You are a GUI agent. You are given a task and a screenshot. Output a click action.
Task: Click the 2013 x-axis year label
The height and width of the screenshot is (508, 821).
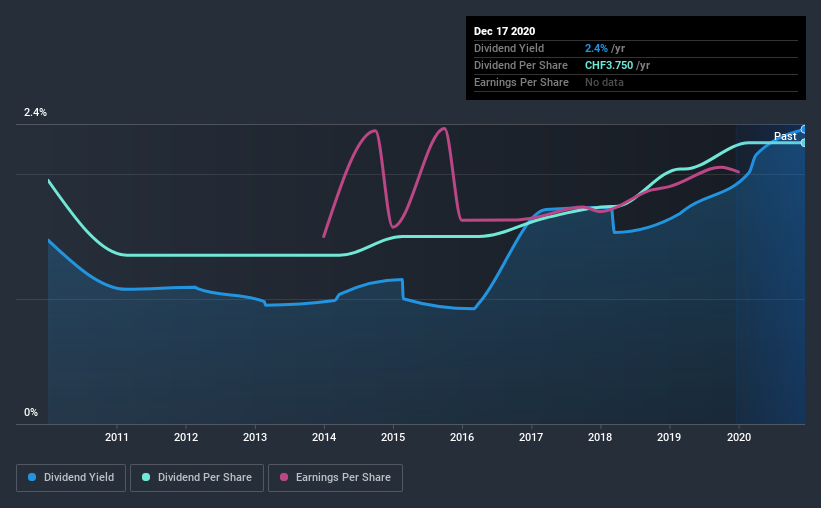point(255,437)
